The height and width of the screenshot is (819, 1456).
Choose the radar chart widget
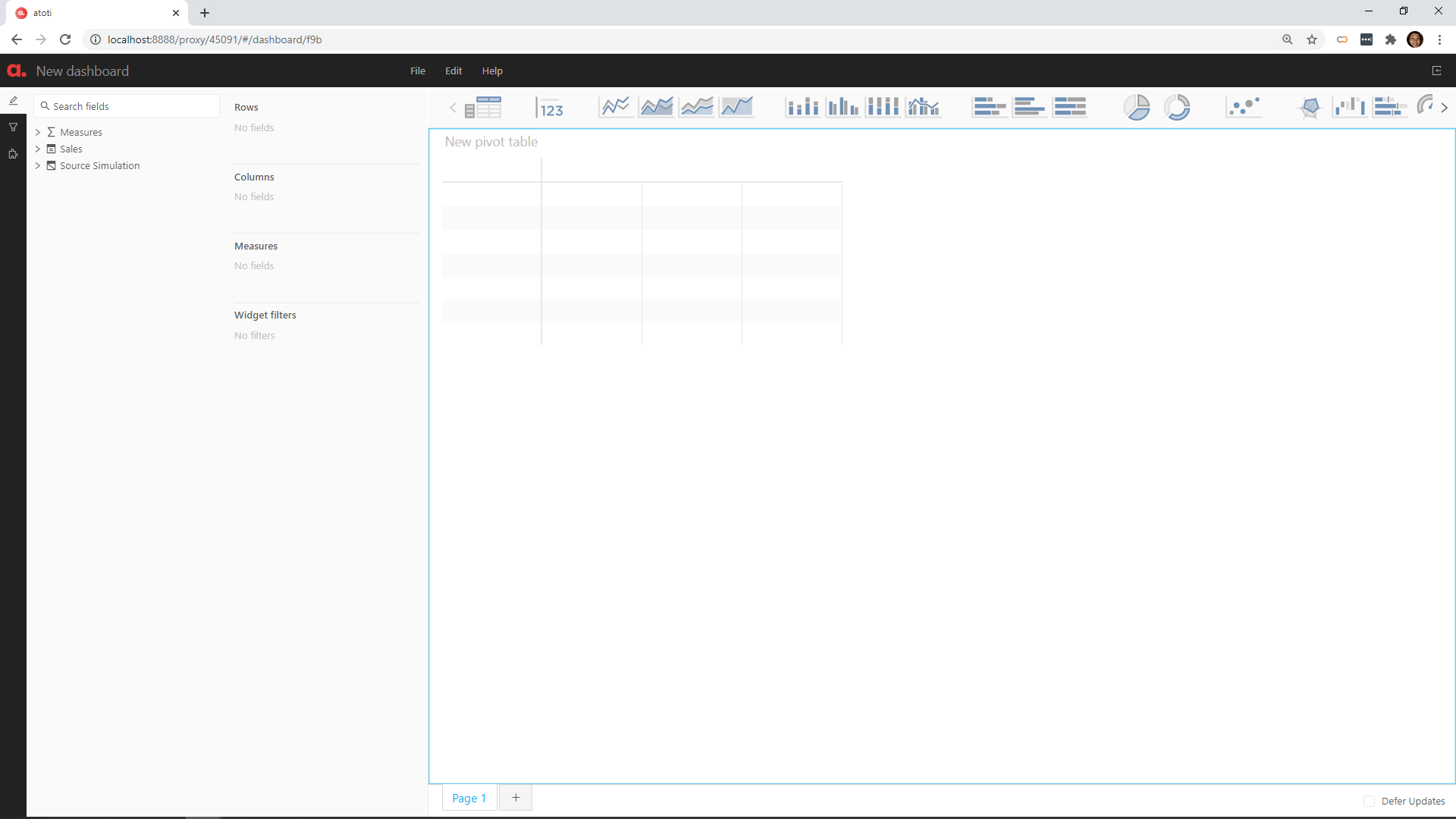click(1311, 107)
